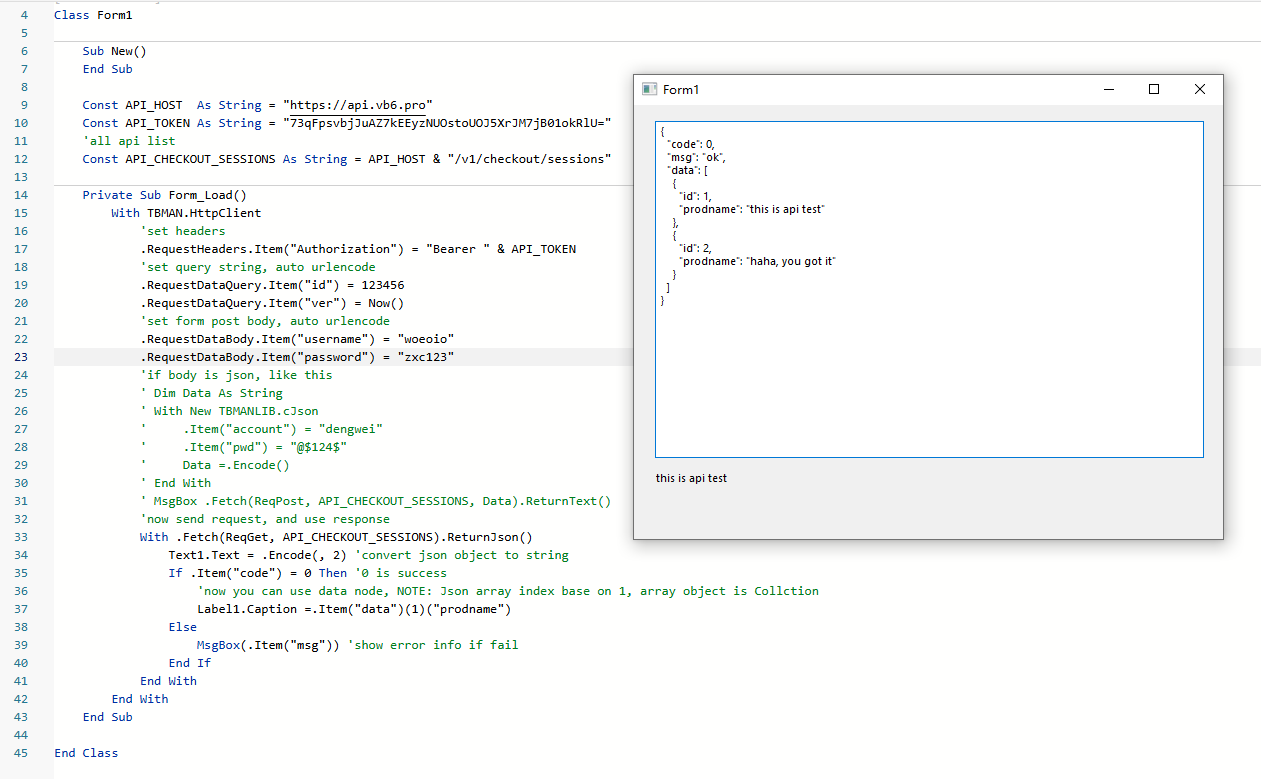Click the "Else" keyword line

click(x=183, y=627)
